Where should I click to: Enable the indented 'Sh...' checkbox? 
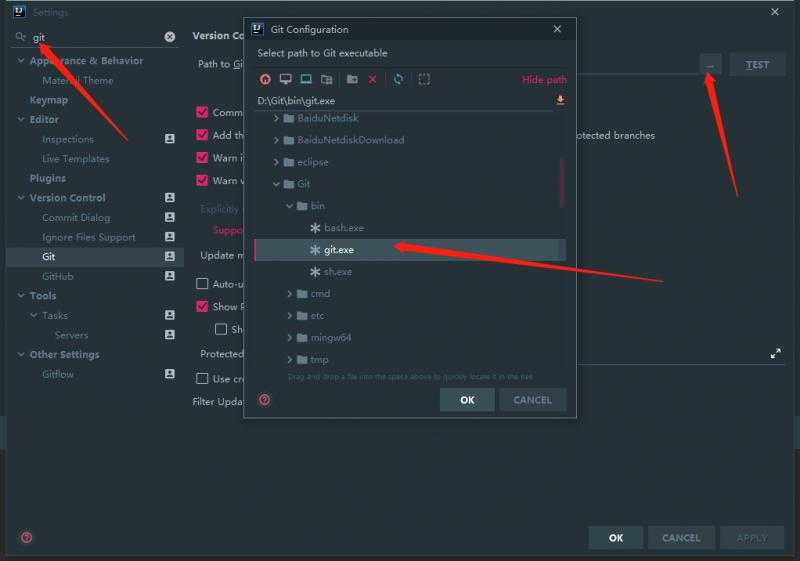click(x=221, y=329)
